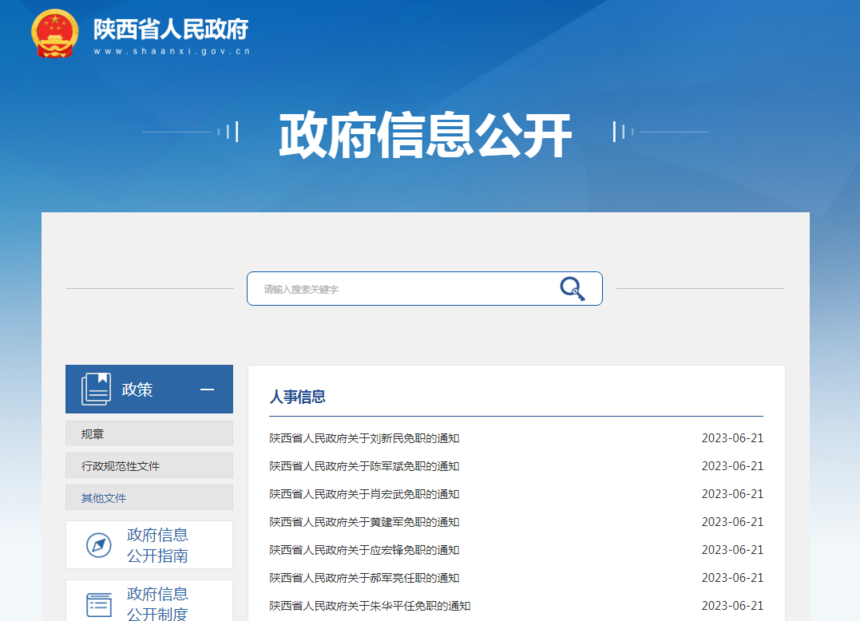The image size is (860, 621).
Task: Click the national emblem logo
Action: (x=54, y=33)
